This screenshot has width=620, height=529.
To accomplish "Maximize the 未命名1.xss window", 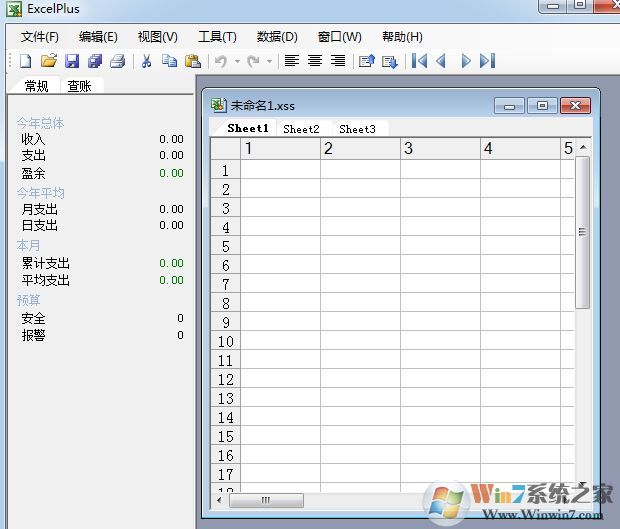I will click(x=542, y=106).
